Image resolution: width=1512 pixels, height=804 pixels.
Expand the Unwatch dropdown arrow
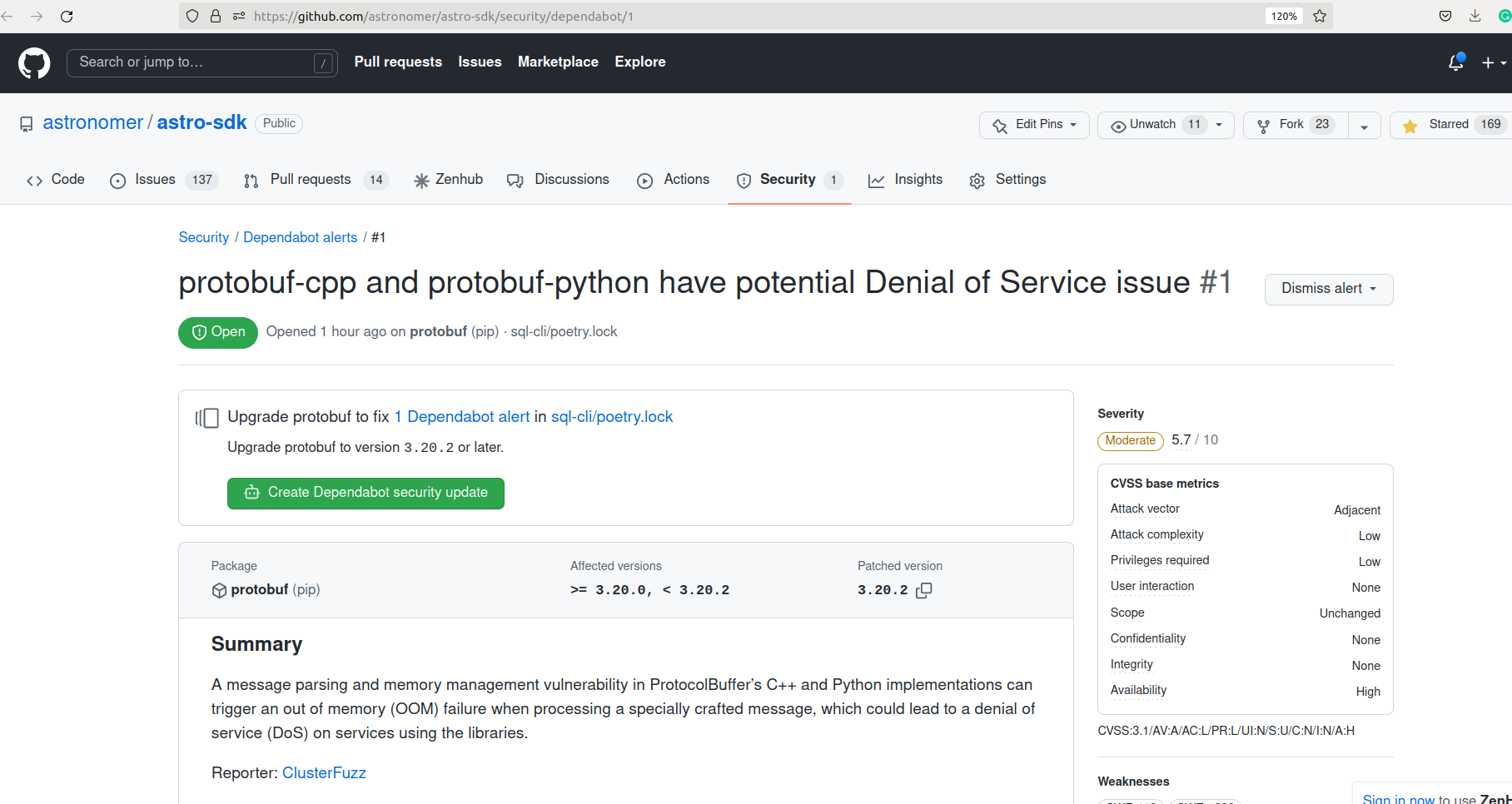[x=1220, y=125]
